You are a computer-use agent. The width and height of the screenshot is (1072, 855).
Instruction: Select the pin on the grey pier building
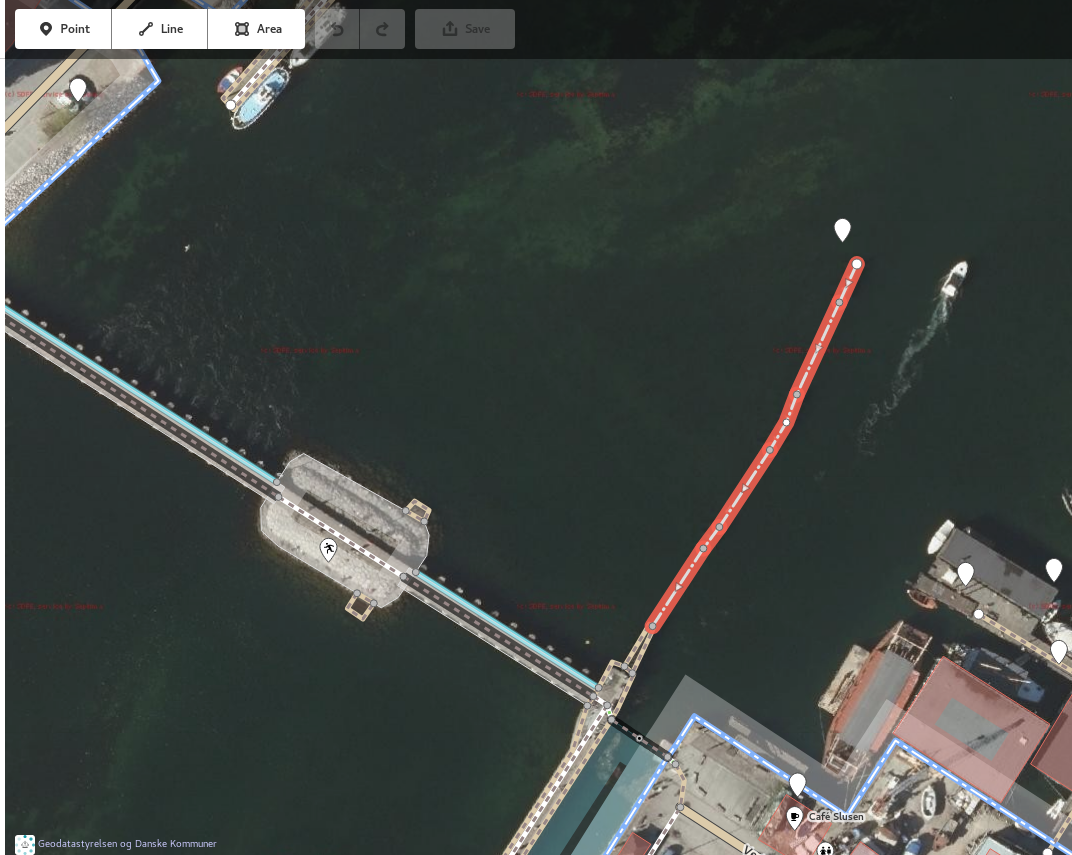[x=965, y=572]
